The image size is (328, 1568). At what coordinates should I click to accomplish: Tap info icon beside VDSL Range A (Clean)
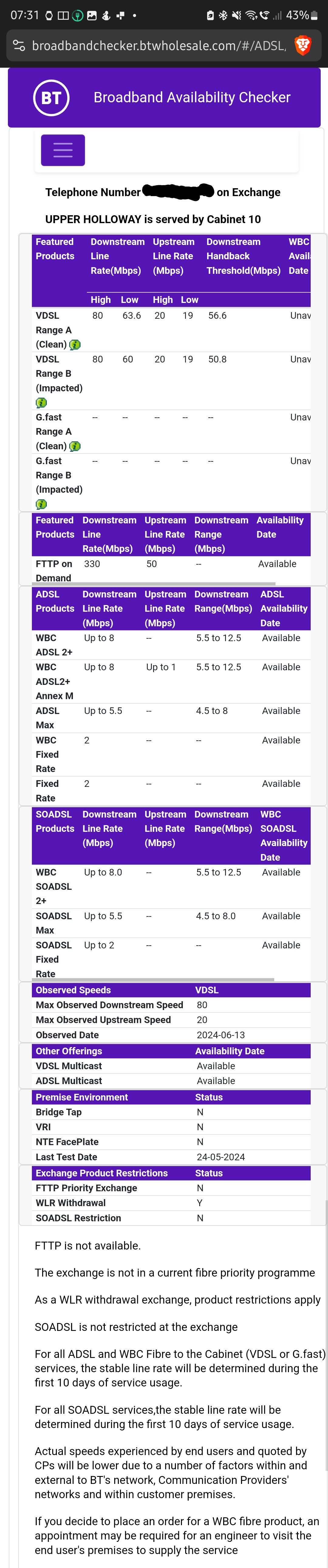pos(75,345)
